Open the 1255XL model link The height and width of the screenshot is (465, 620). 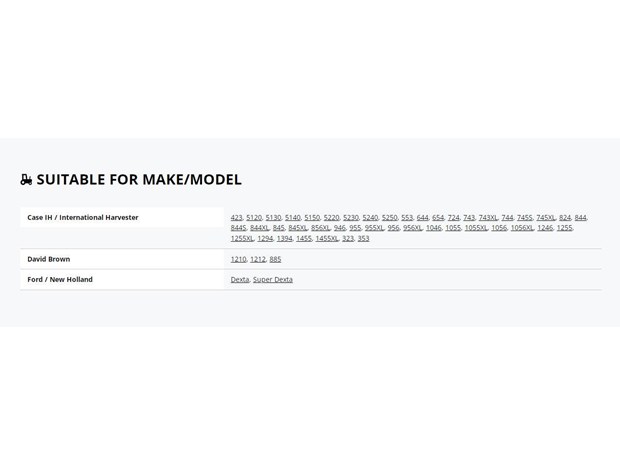click(242, 238)
